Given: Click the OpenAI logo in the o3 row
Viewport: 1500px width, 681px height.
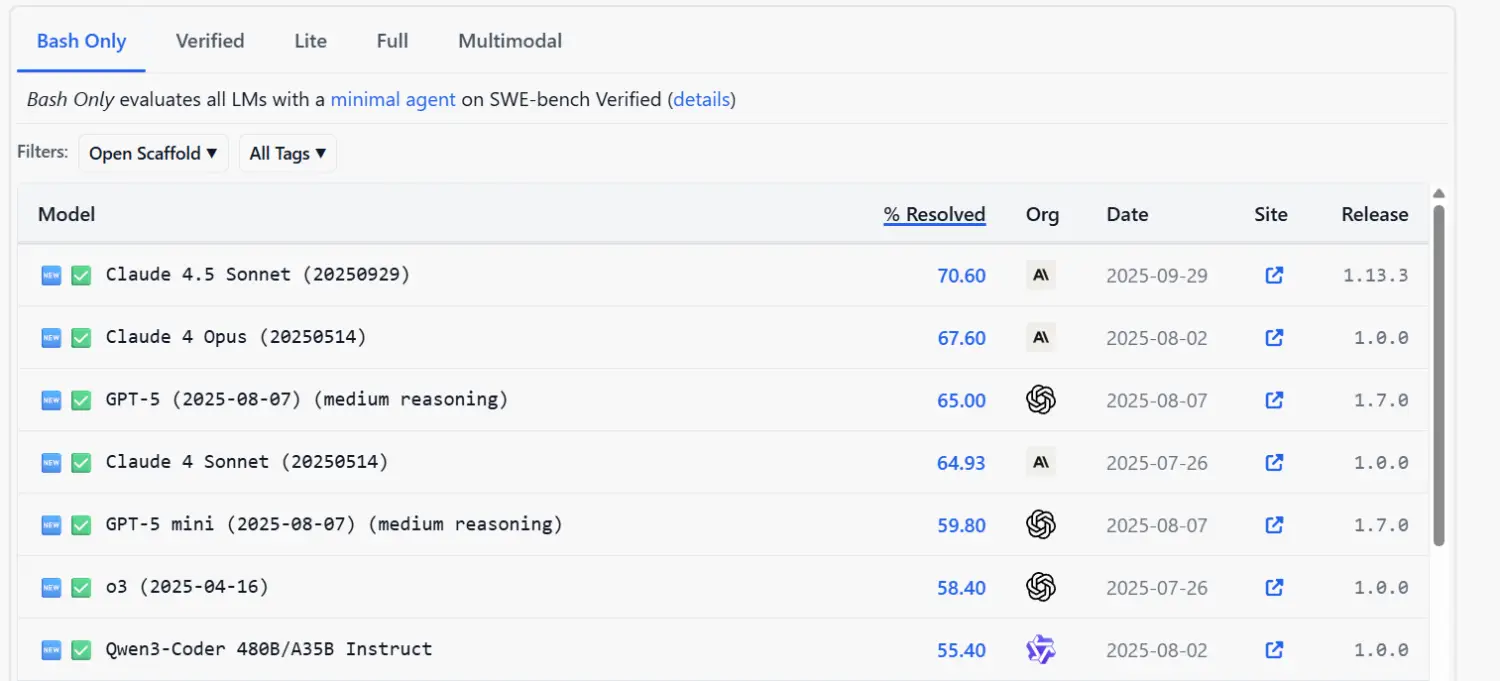Looking at the screenshot, I should (x=1041, y=587).
